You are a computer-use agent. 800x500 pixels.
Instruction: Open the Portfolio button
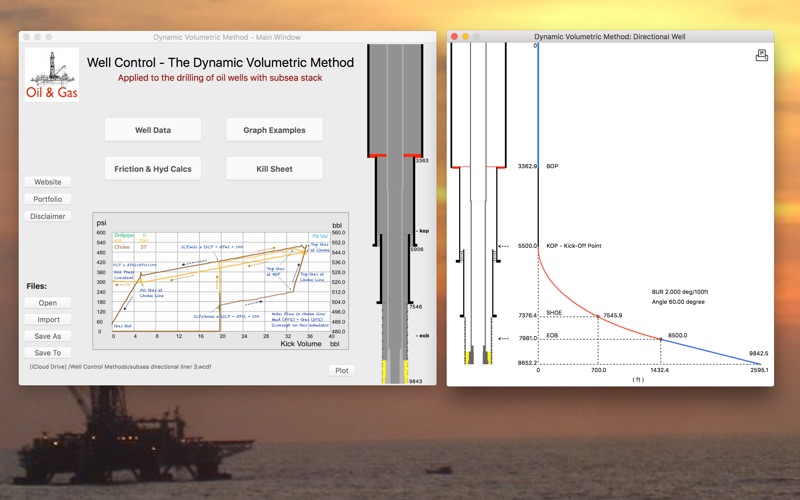tap(48, 199)
